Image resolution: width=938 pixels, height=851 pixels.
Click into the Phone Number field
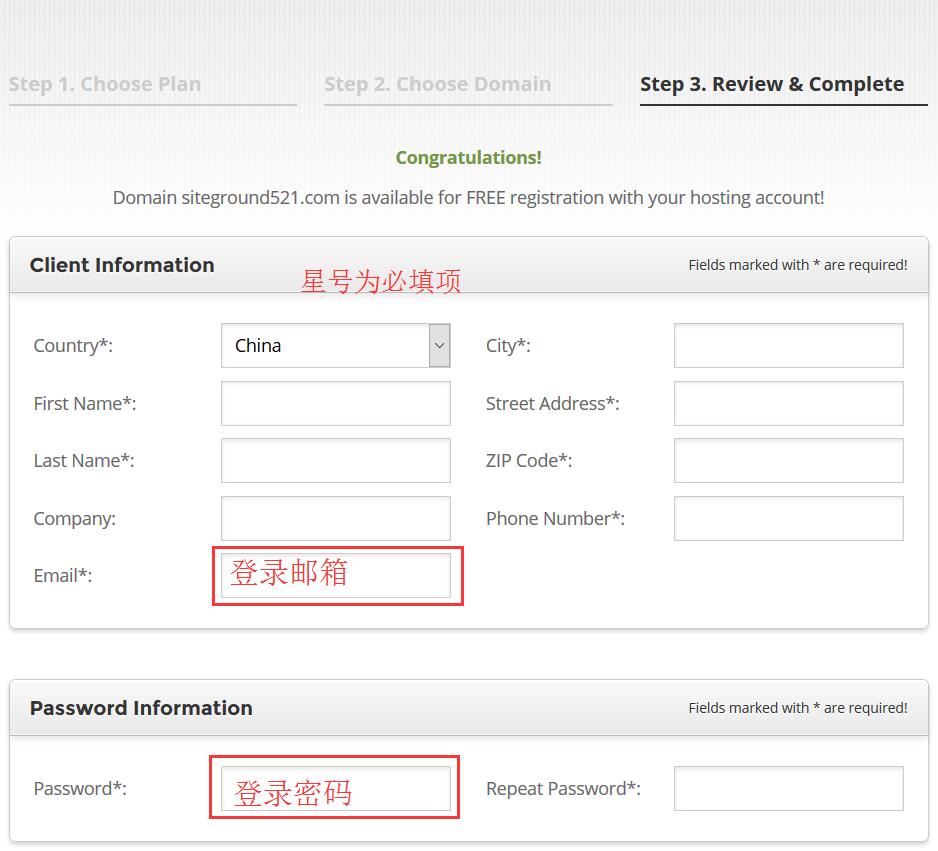pyautogui.click(x=788, y=519)
